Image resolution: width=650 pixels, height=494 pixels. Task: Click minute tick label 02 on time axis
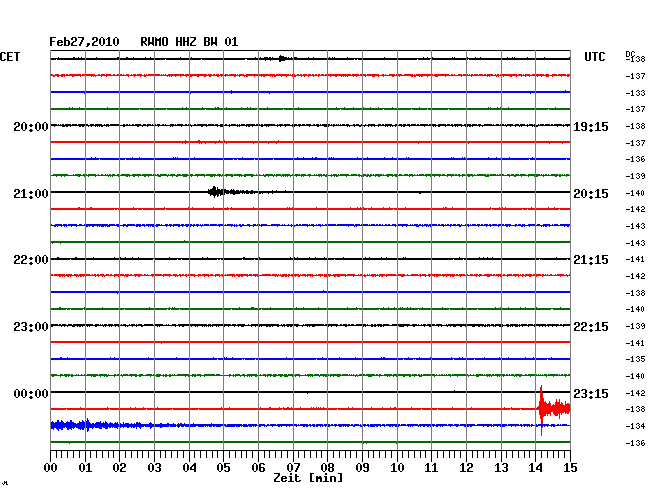pyautogui.click(x=119, y=468)
